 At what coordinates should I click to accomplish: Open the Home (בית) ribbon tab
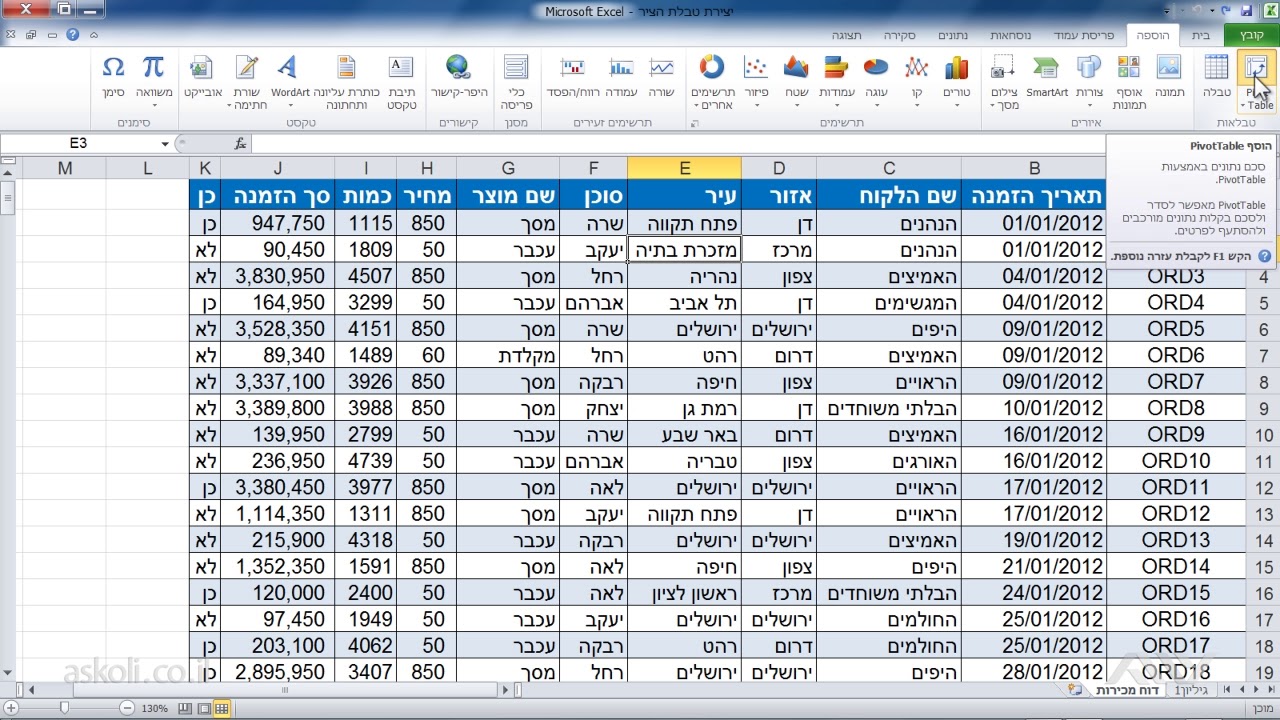click(1200, 35)
